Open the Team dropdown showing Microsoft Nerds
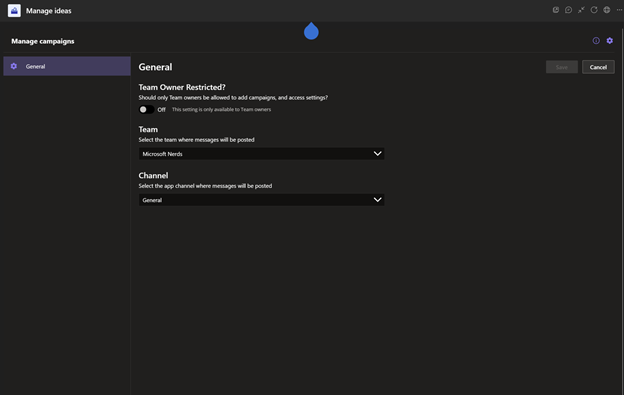This screenshot has width=624, height=395. pyautogui.click(x=261, y=154)
